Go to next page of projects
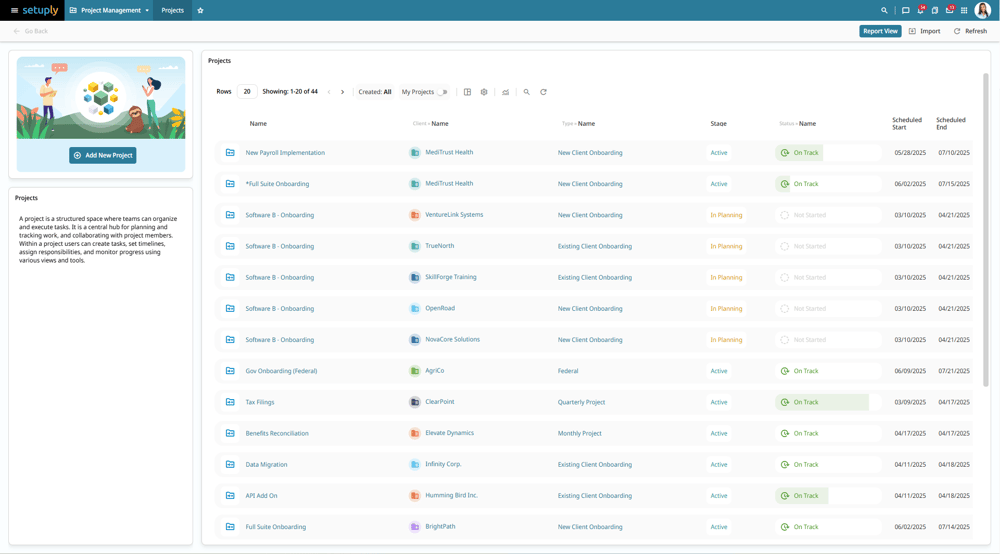This screenshot has width=1000, height=554. pos(342,92)
